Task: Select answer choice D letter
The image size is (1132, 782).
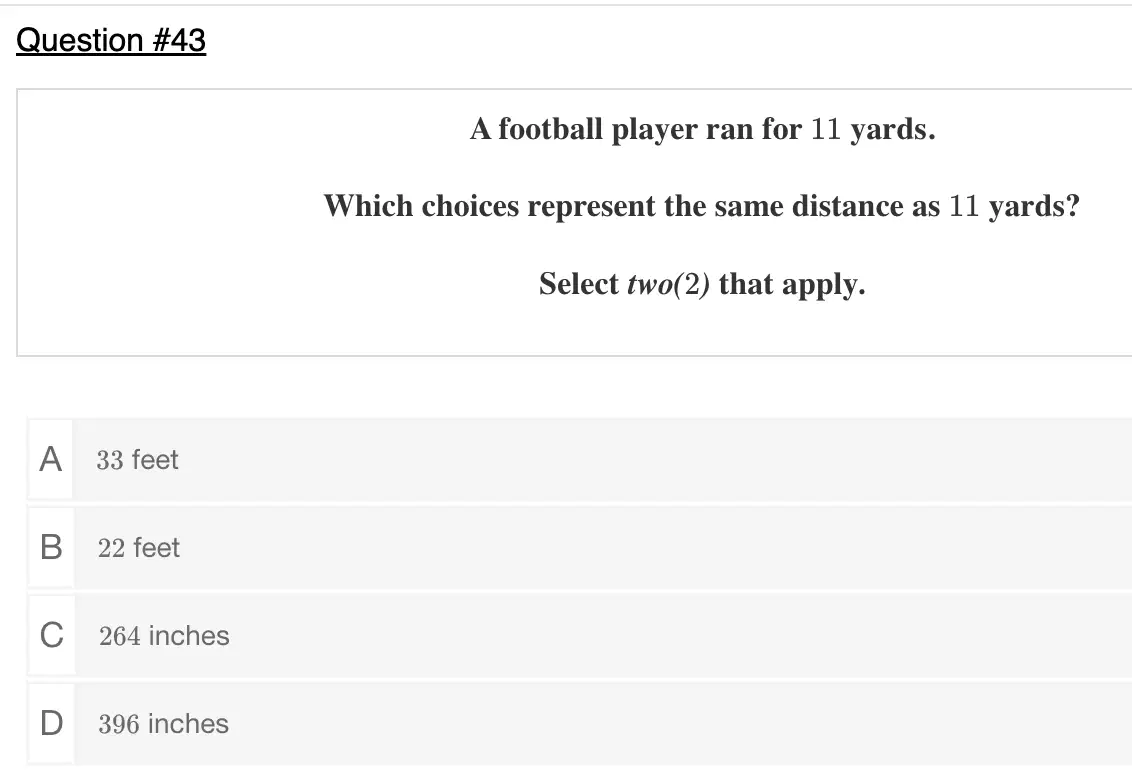Action: (x=51, y=724)
